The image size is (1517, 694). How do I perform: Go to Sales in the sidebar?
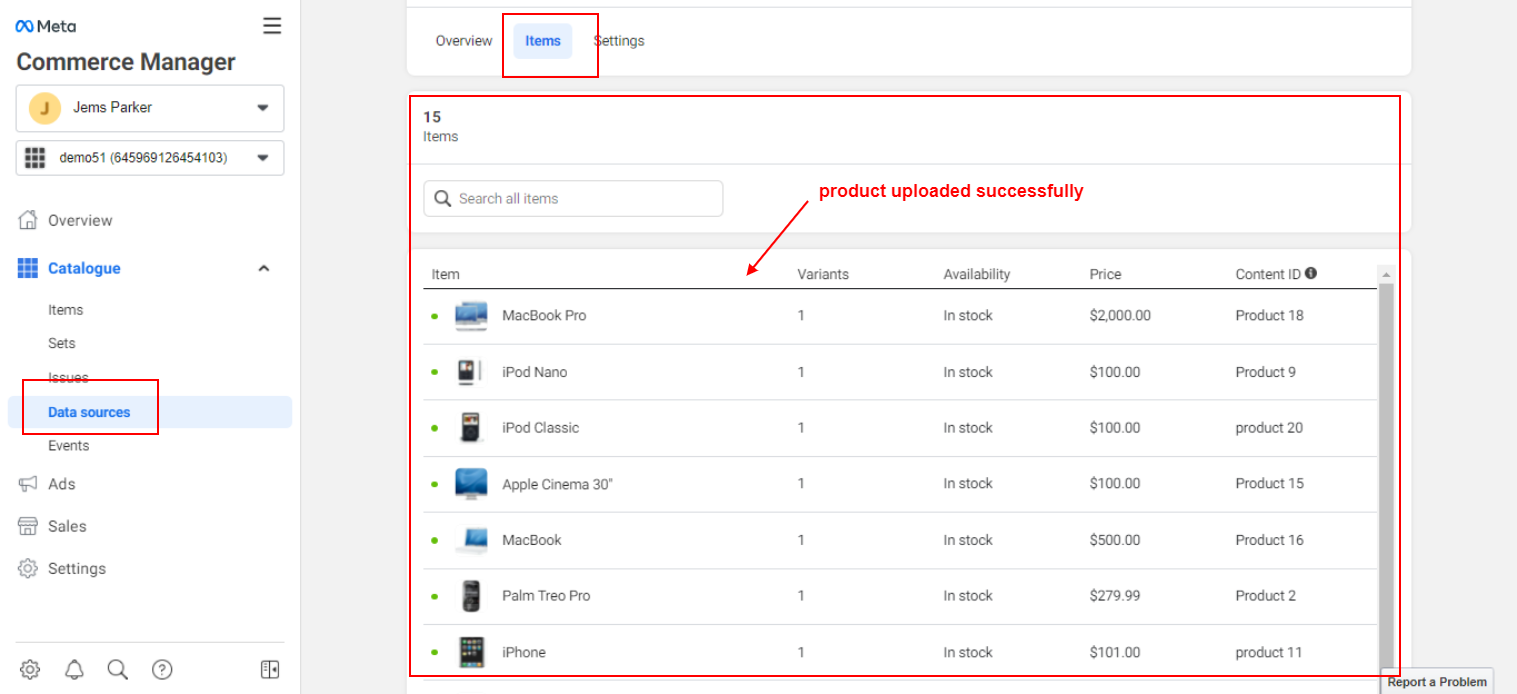pyautogui.click(x=67, y=526)
